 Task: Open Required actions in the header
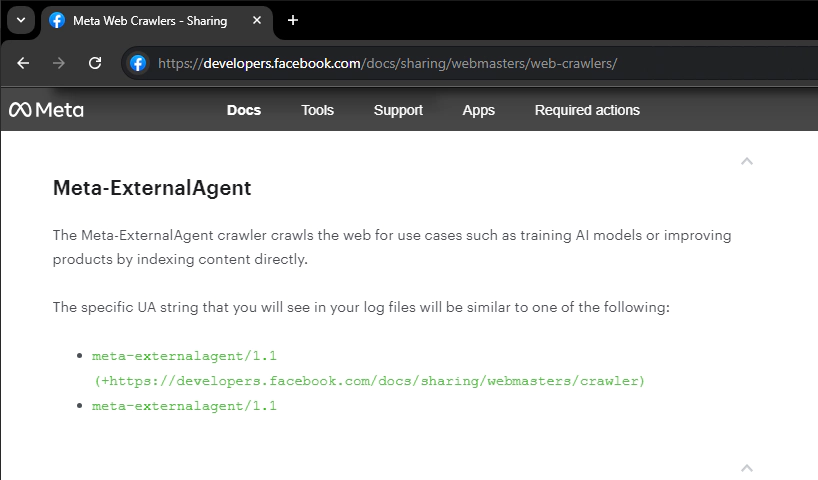click(587, 110)
